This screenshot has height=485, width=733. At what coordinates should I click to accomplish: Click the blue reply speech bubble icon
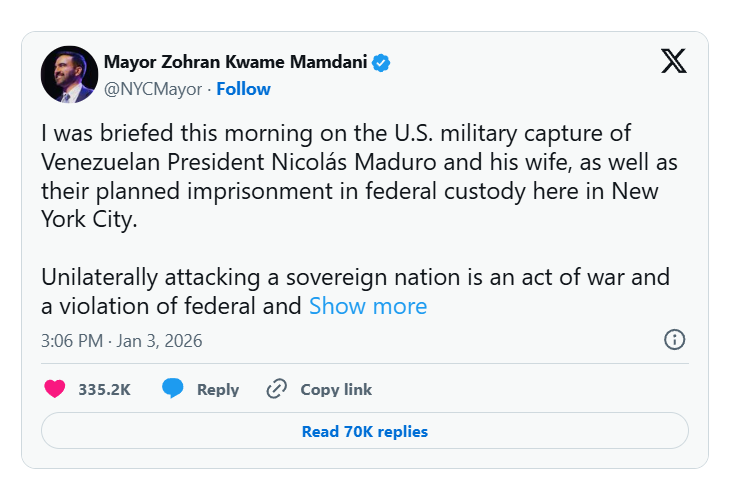click(173, 389)
